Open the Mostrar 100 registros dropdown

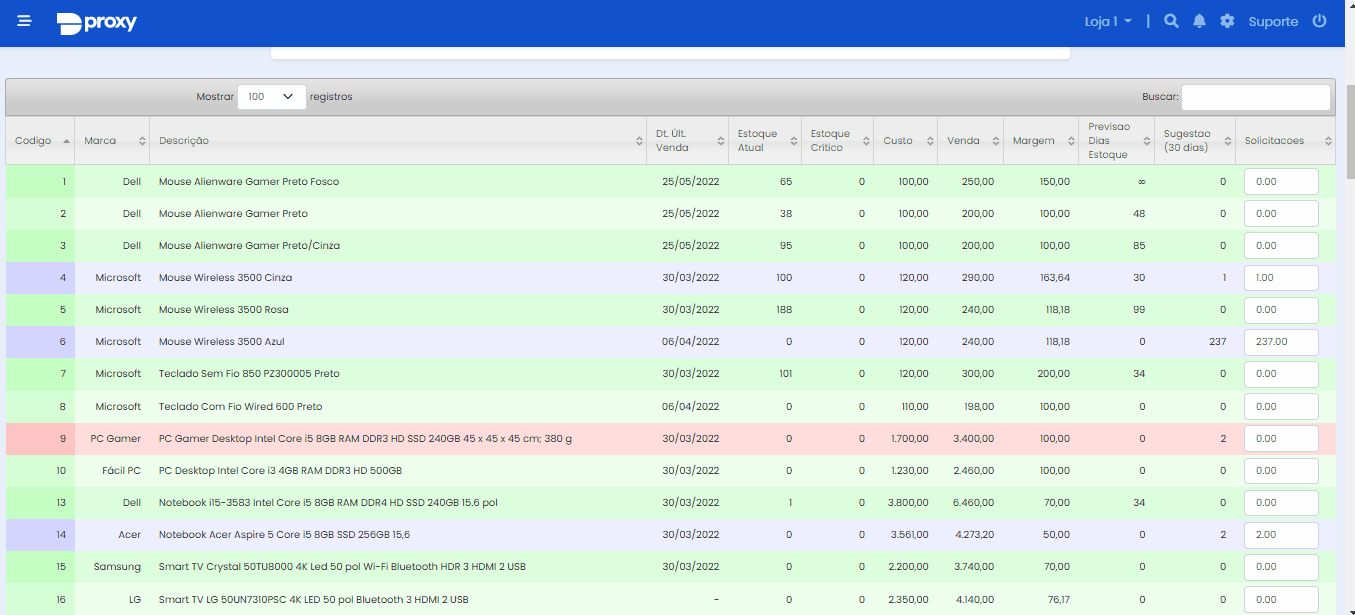tap(272, 97)
